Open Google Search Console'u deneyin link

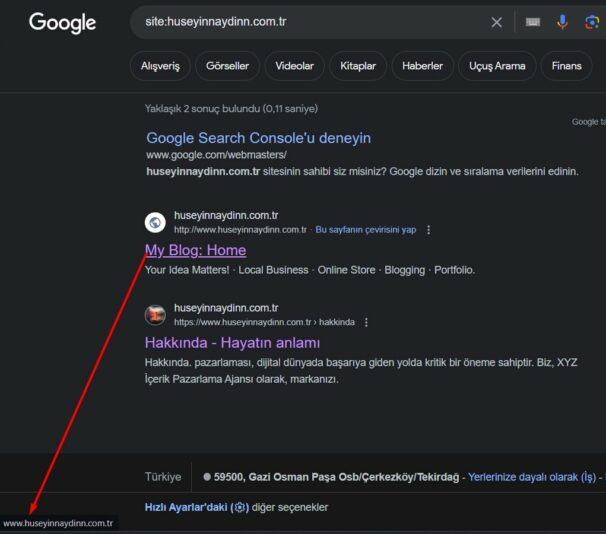click(x=258, y=138)
